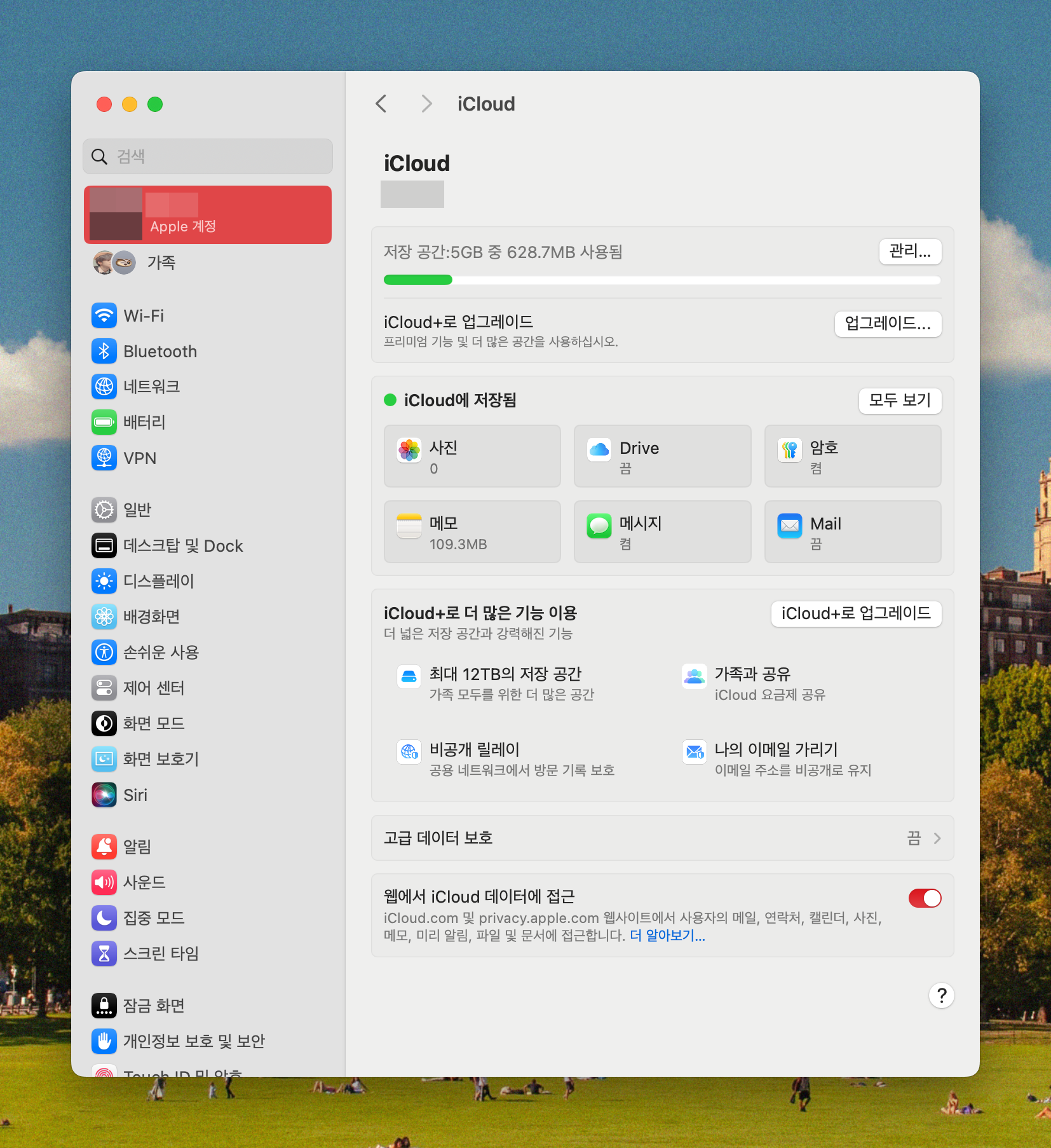Click the 가족과 공유 feature item

tap(754, 683)
